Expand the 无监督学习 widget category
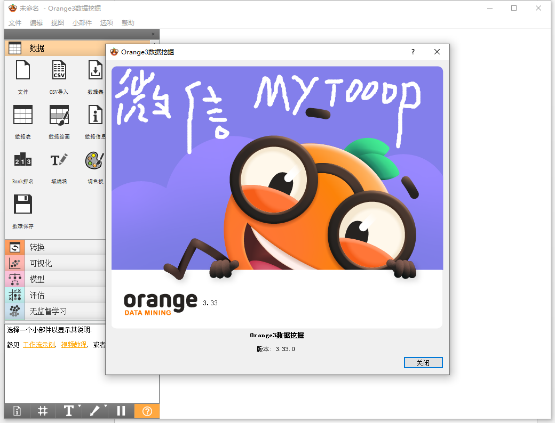Viewport: 555px width, 423px height. coord(55,311)
